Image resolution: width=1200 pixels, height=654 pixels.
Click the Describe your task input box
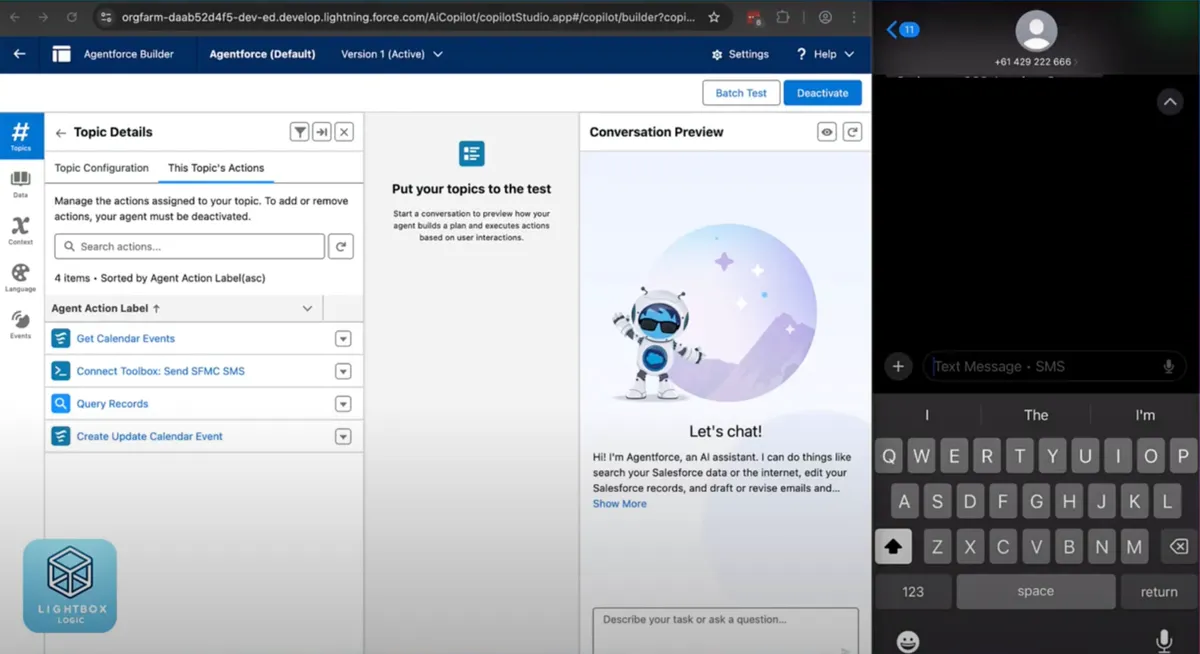725,630
